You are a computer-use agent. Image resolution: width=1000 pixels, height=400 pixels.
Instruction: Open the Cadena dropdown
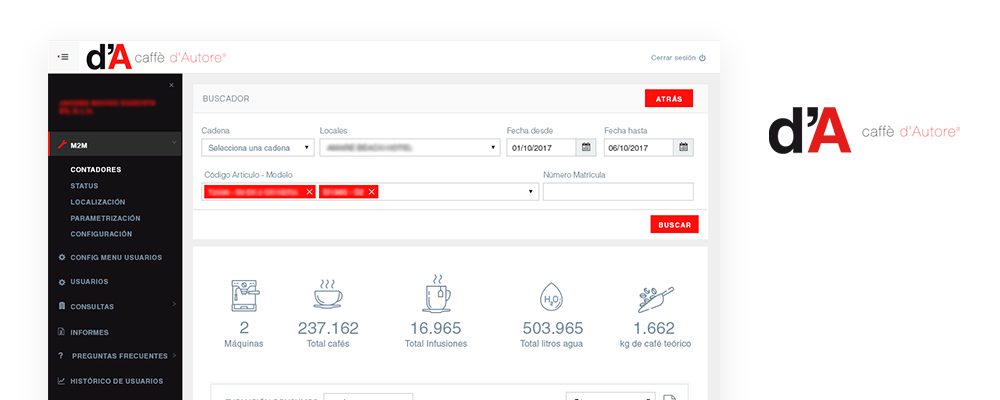(x=258, y=148)
